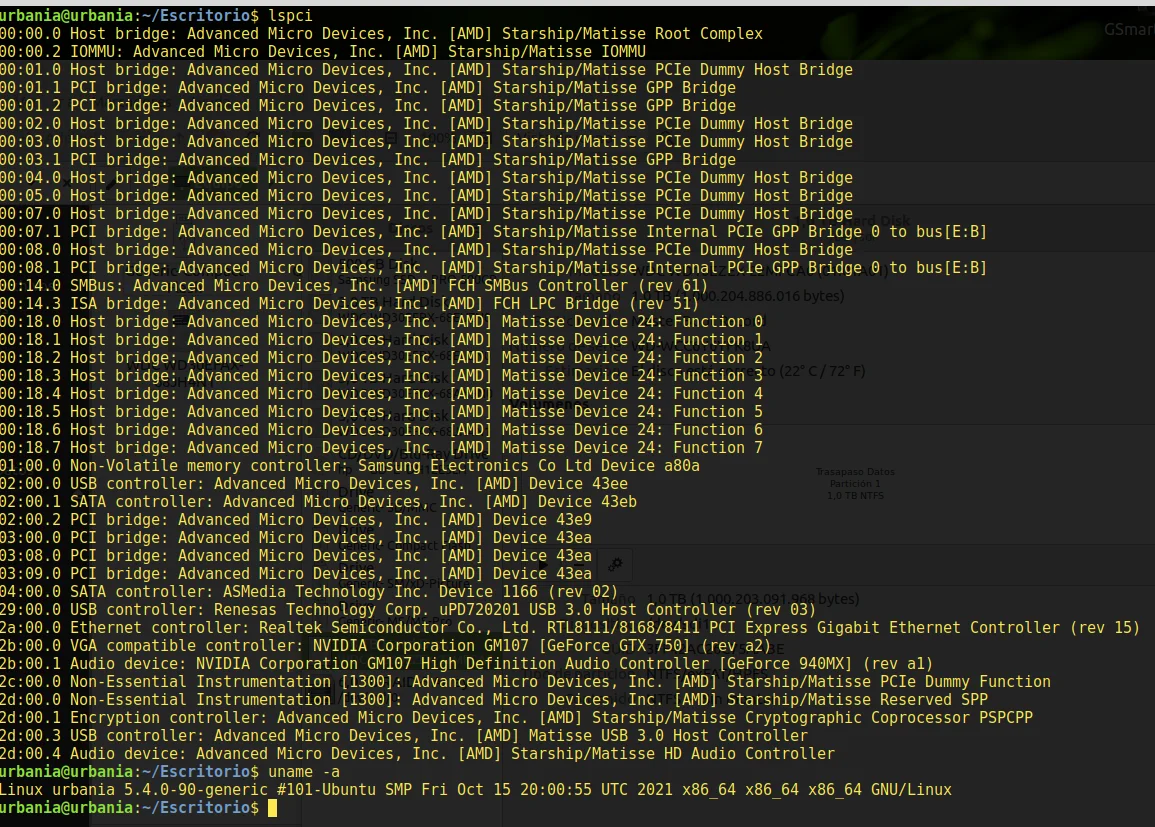Viewport: 1155px width, 827px height.
Task: Click the 00:01.0 PCIe Dummy Host Bridge line
Action: coord(426,70)
